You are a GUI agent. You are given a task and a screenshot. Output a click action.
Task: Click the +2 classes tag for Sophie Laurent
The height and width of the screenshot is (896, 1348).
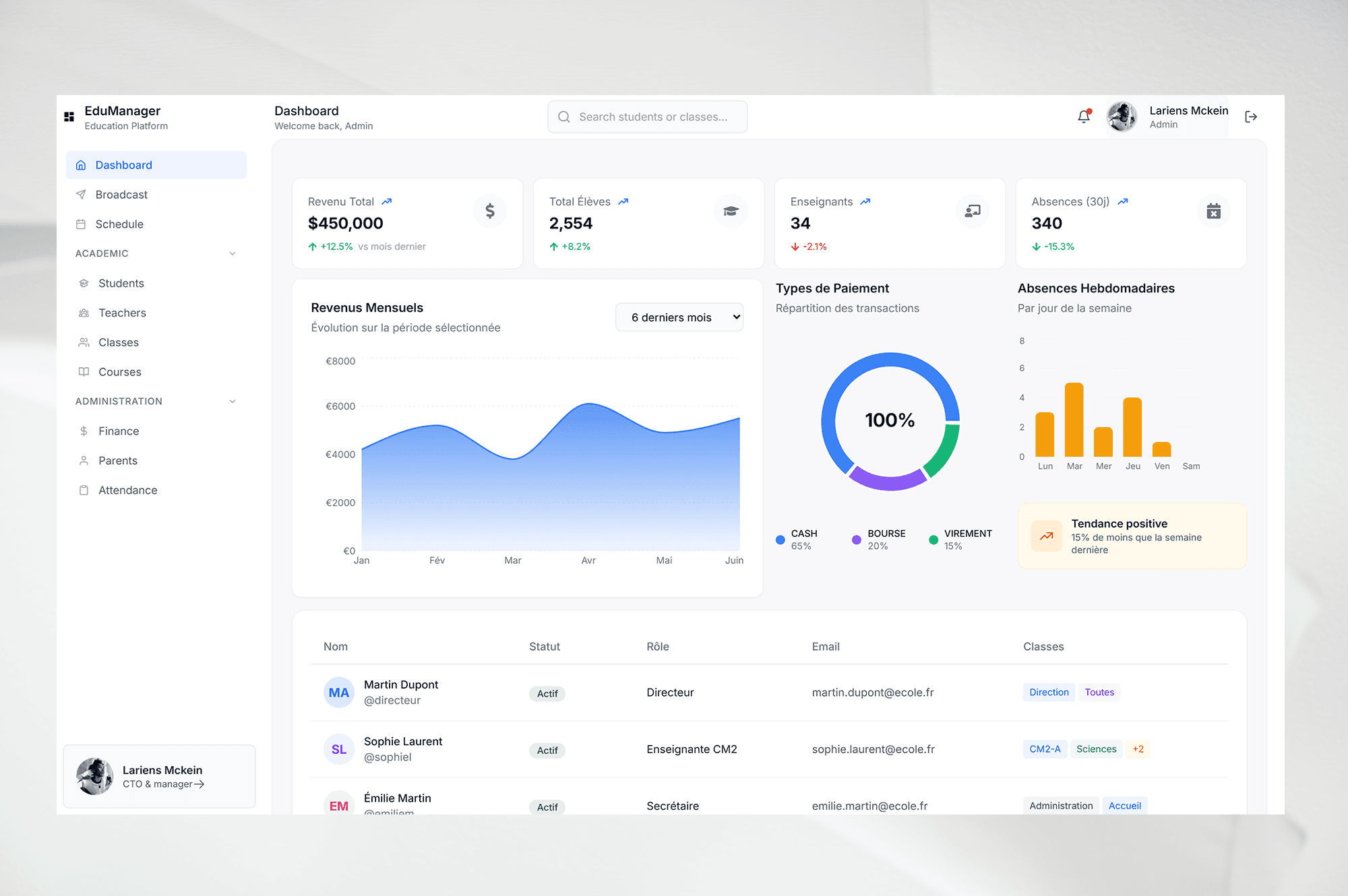point(1138,749)
